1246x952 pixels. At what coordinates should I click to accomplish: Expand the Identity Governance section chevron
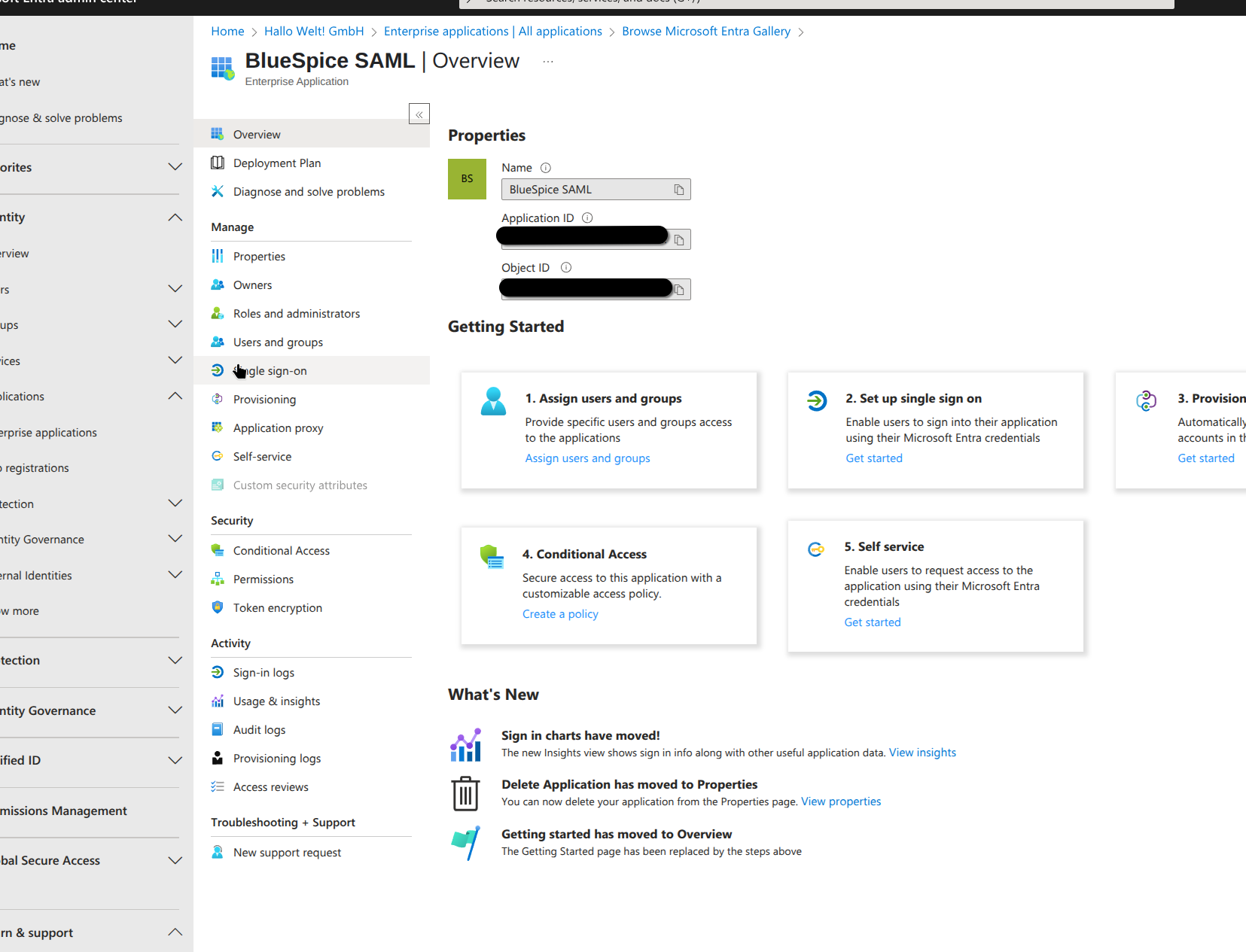[175, 710]
